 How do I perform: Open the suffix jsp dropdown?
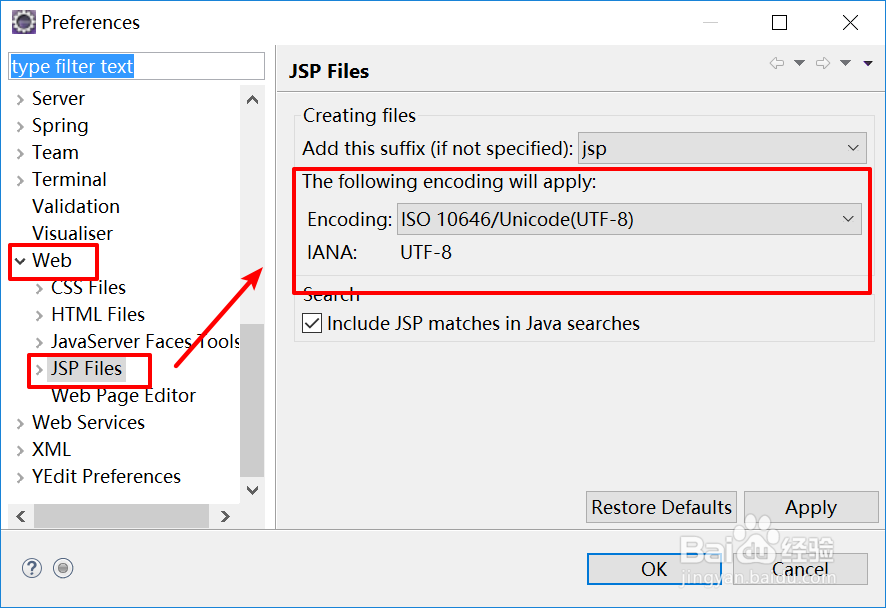click(x=722, y=149)
